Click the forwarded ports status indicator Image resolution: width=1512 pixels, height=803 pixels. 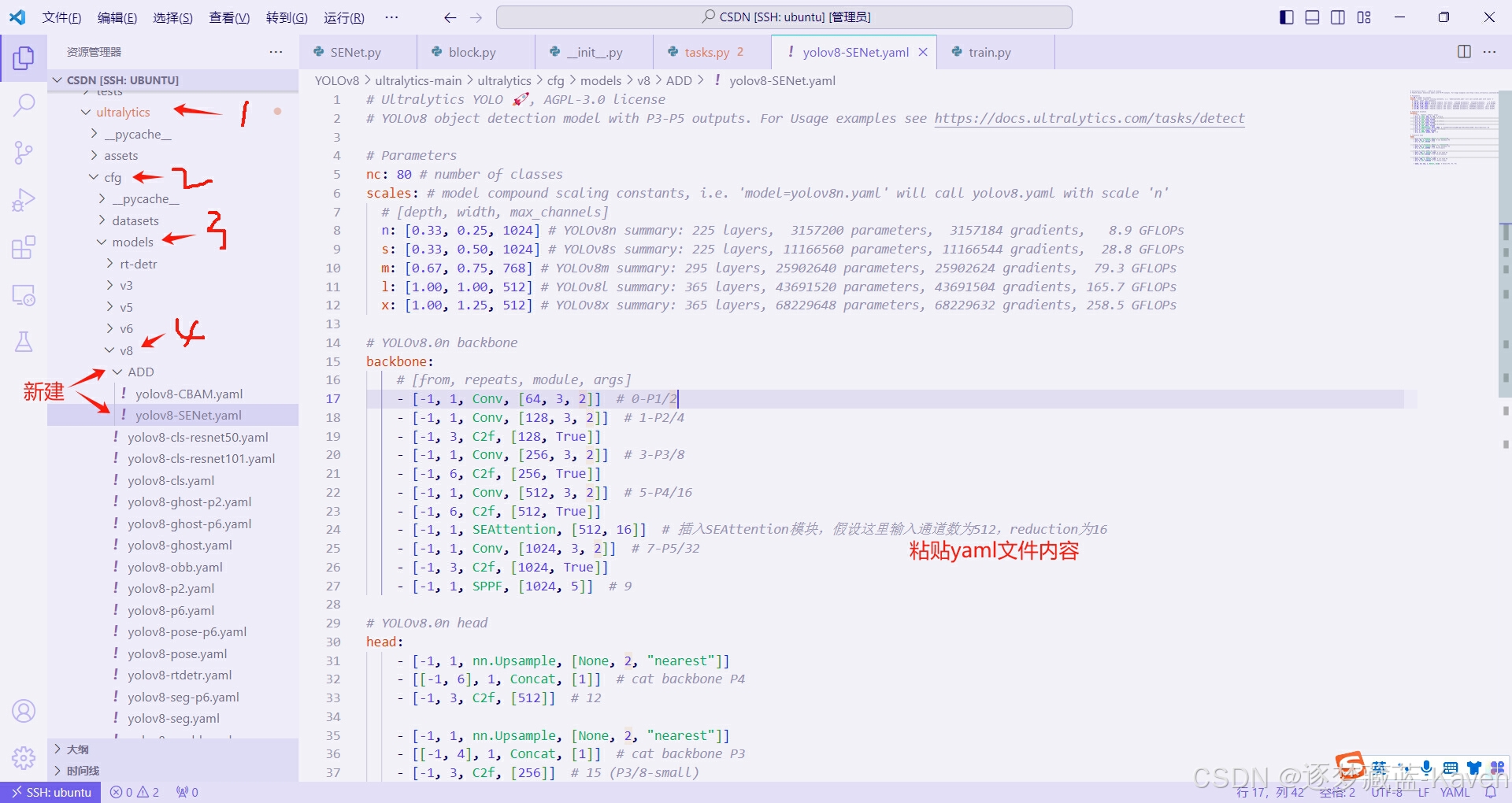[x=187, y=792]
